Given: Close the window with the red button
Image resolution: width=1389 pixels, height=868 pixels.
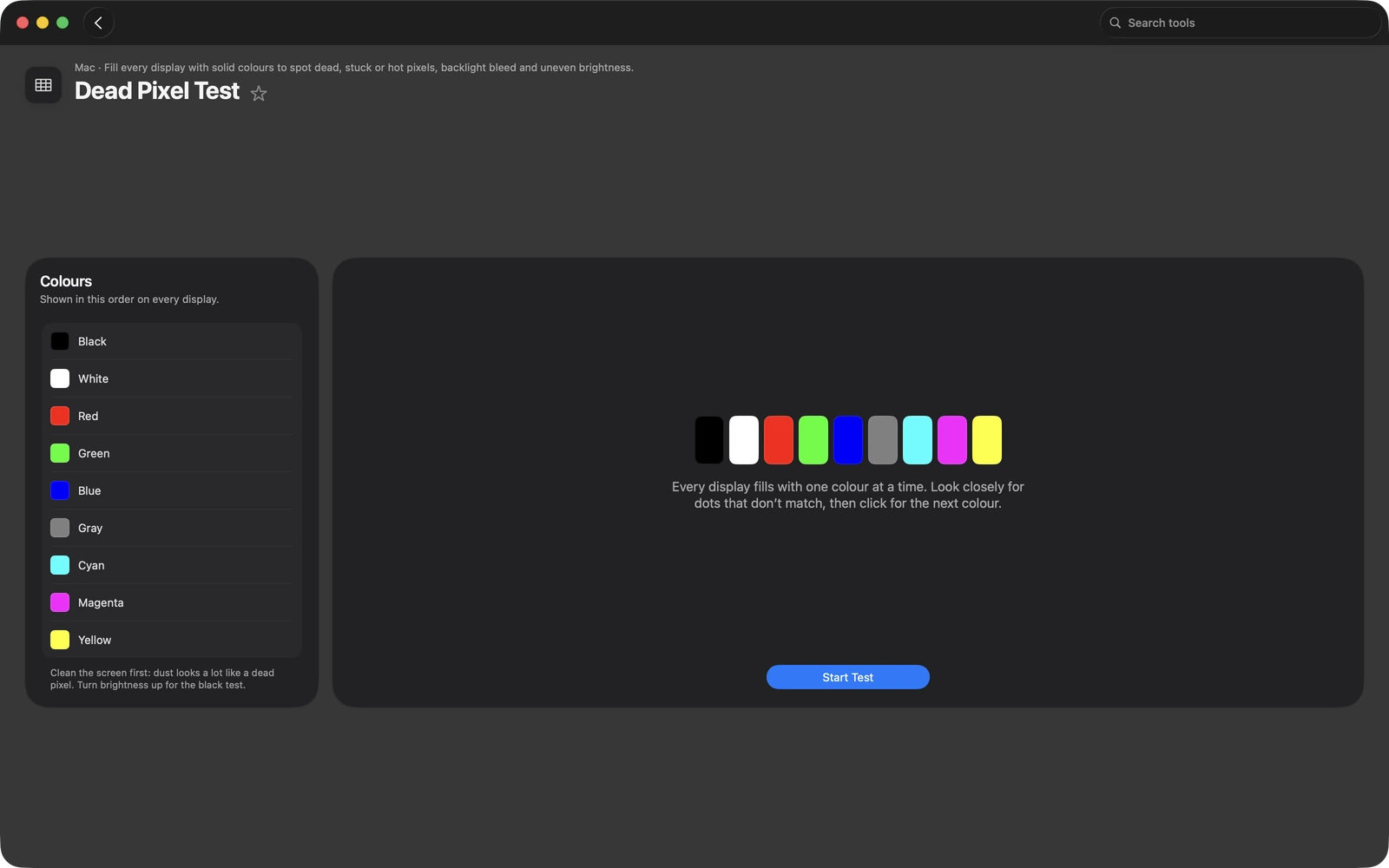Looking at the screenshot, I should 23,23.
